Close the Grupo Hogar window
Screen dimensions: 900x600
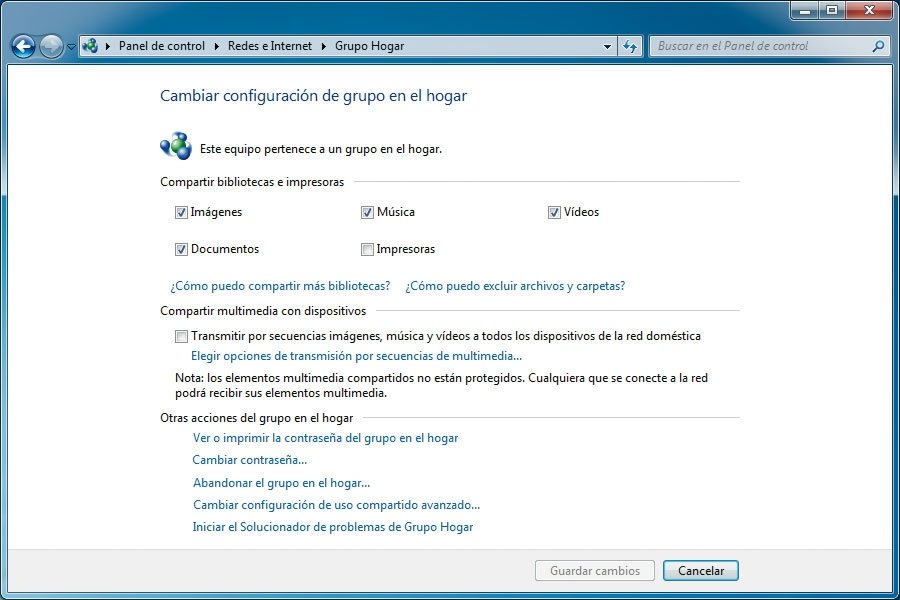coord(870,10)
